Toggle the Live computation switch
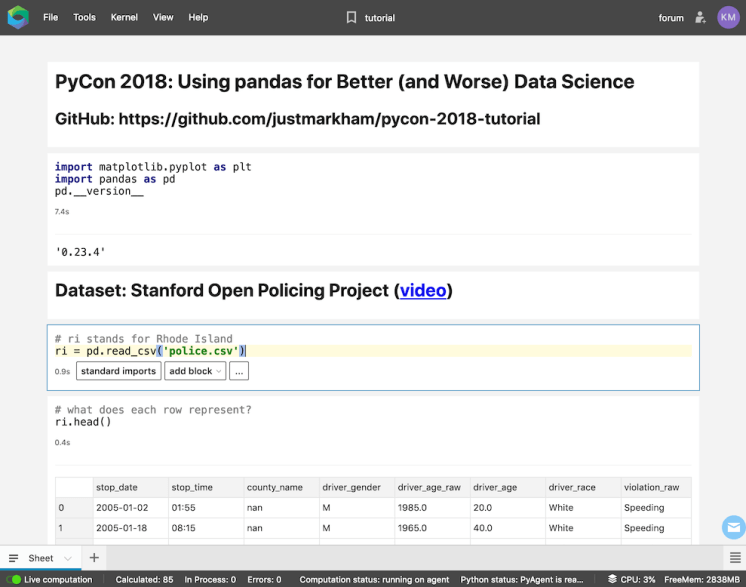This screenshot has width=746, height=587. coord(14,579)
